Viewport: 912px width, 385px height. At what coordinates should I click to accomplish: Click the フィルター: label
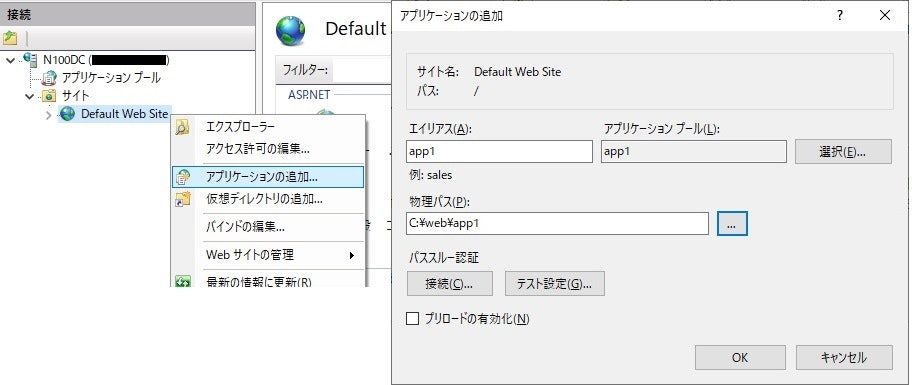[305, 70]
